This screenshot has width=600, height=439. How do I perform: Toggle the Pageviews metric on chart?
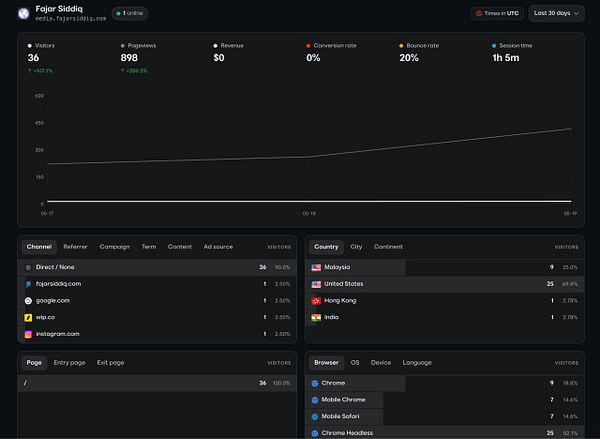pos(138,46)
